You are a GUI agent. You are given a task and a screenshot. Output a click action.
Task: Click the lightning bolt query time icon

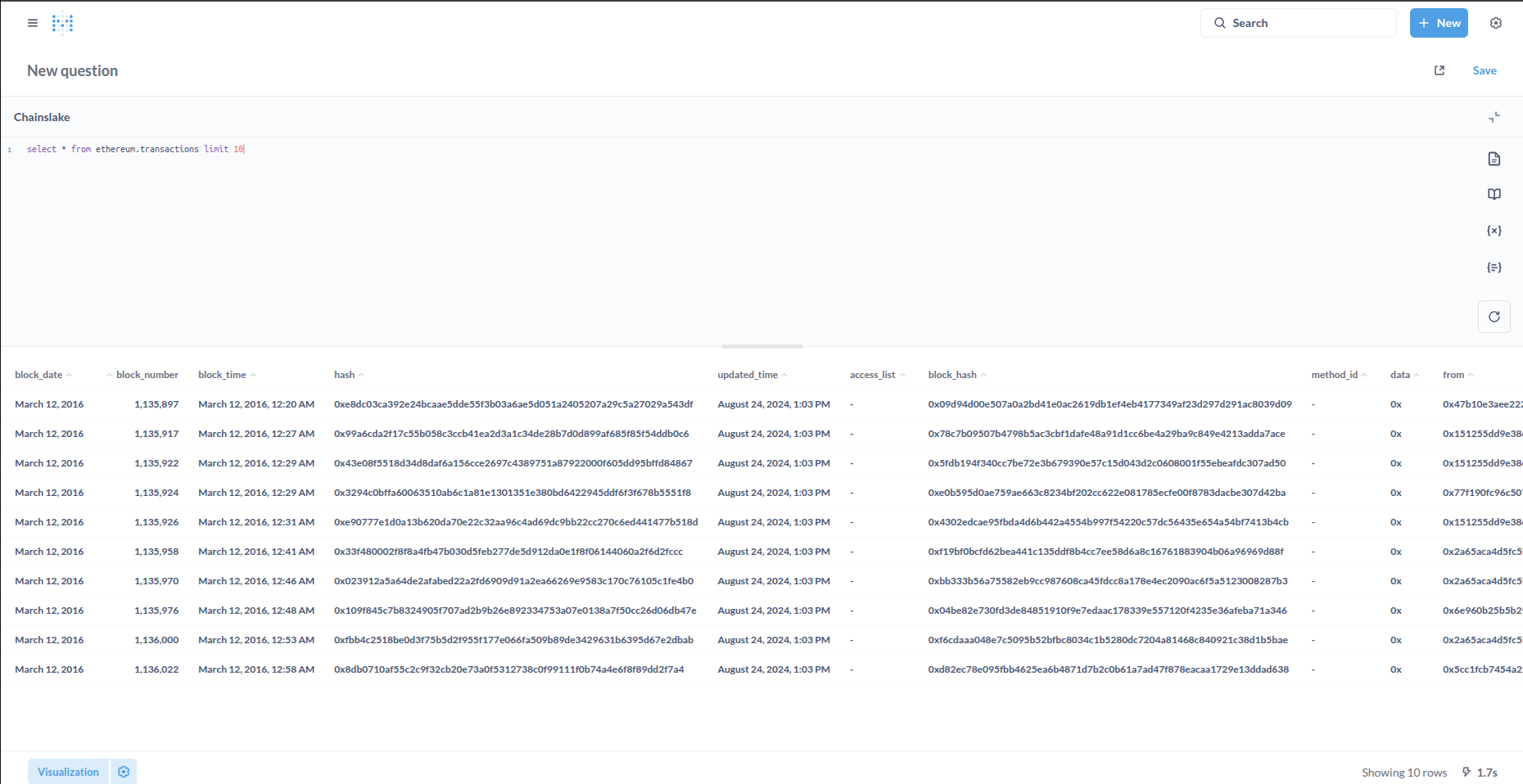point(1467,772)
